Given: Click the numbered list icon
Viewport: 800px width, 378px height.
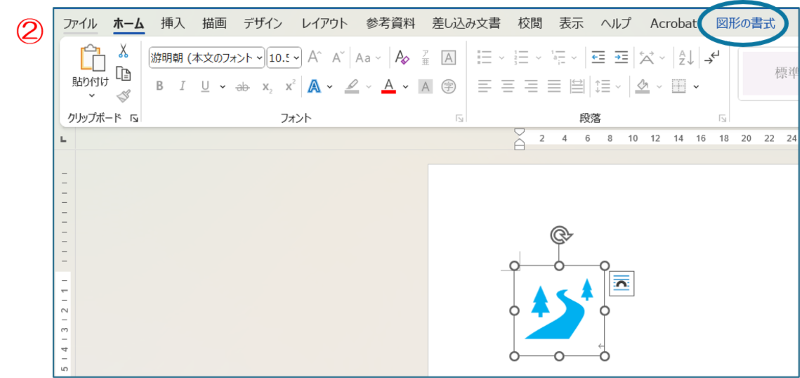Looking at the screenshot, I should click(x=521, y=58).
